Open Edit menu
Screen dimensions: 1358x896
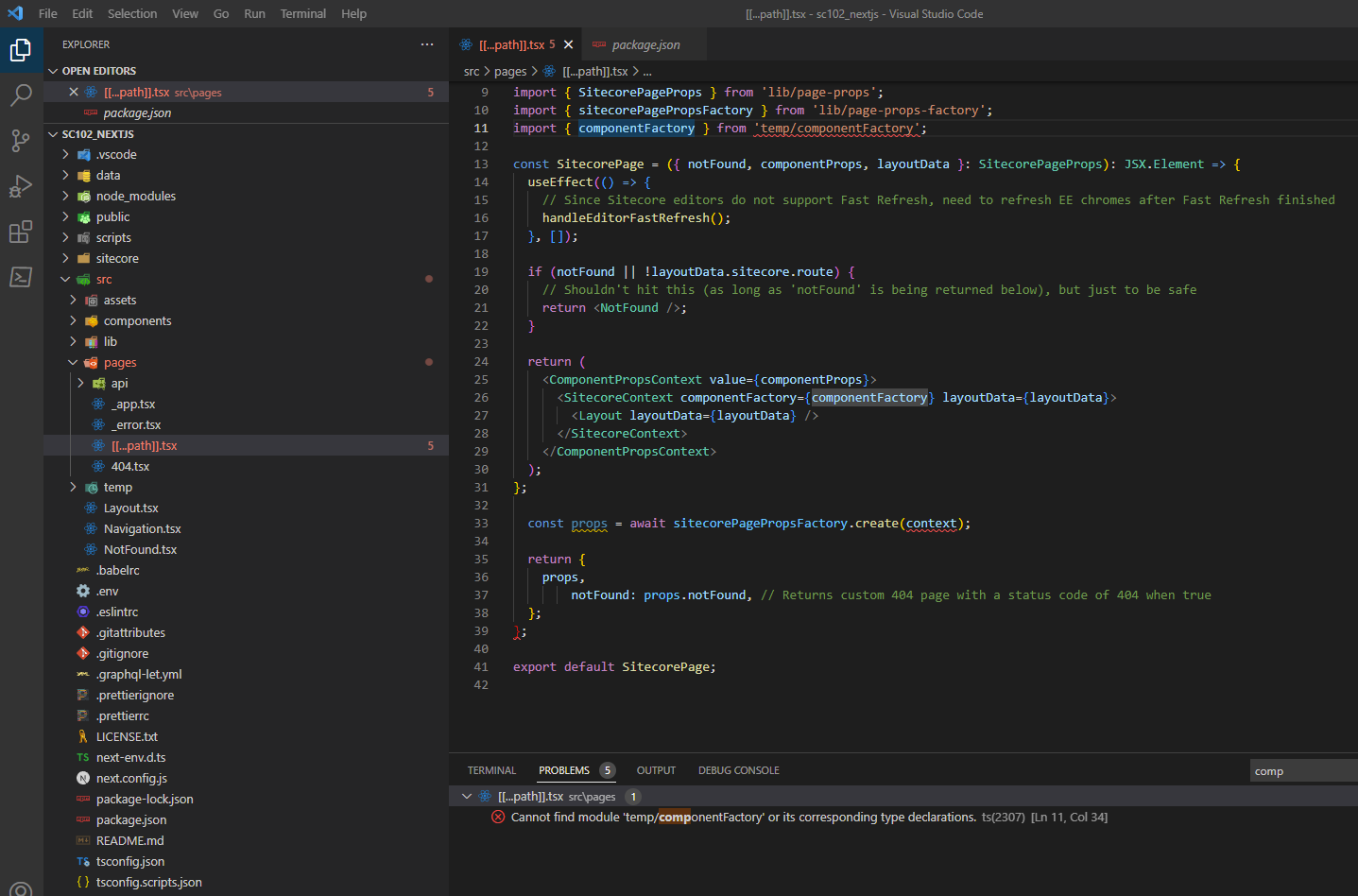click(x=82, y=13)
